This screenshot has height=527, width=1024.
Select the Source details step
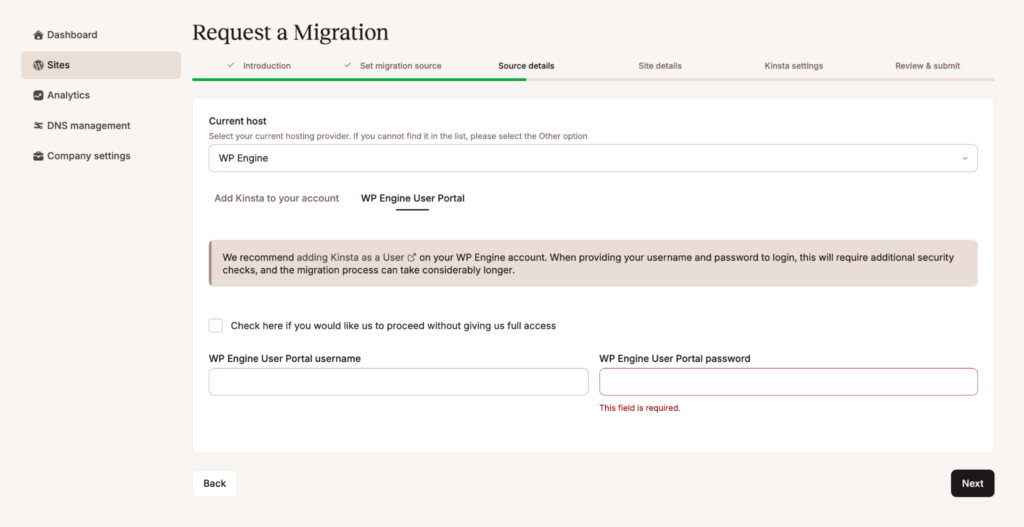point(526,66)
